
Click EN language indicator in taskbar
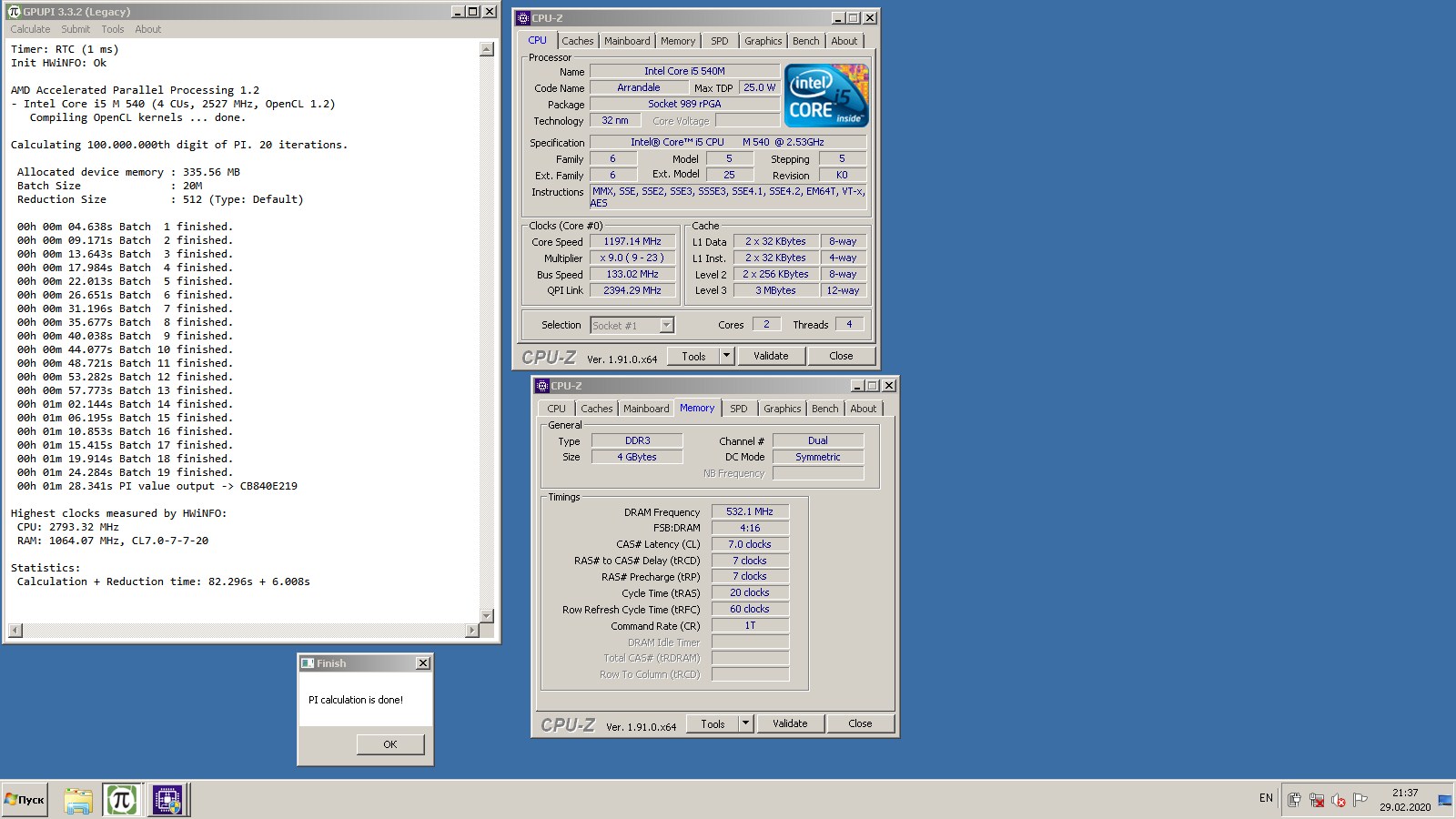click(1266, 798)
